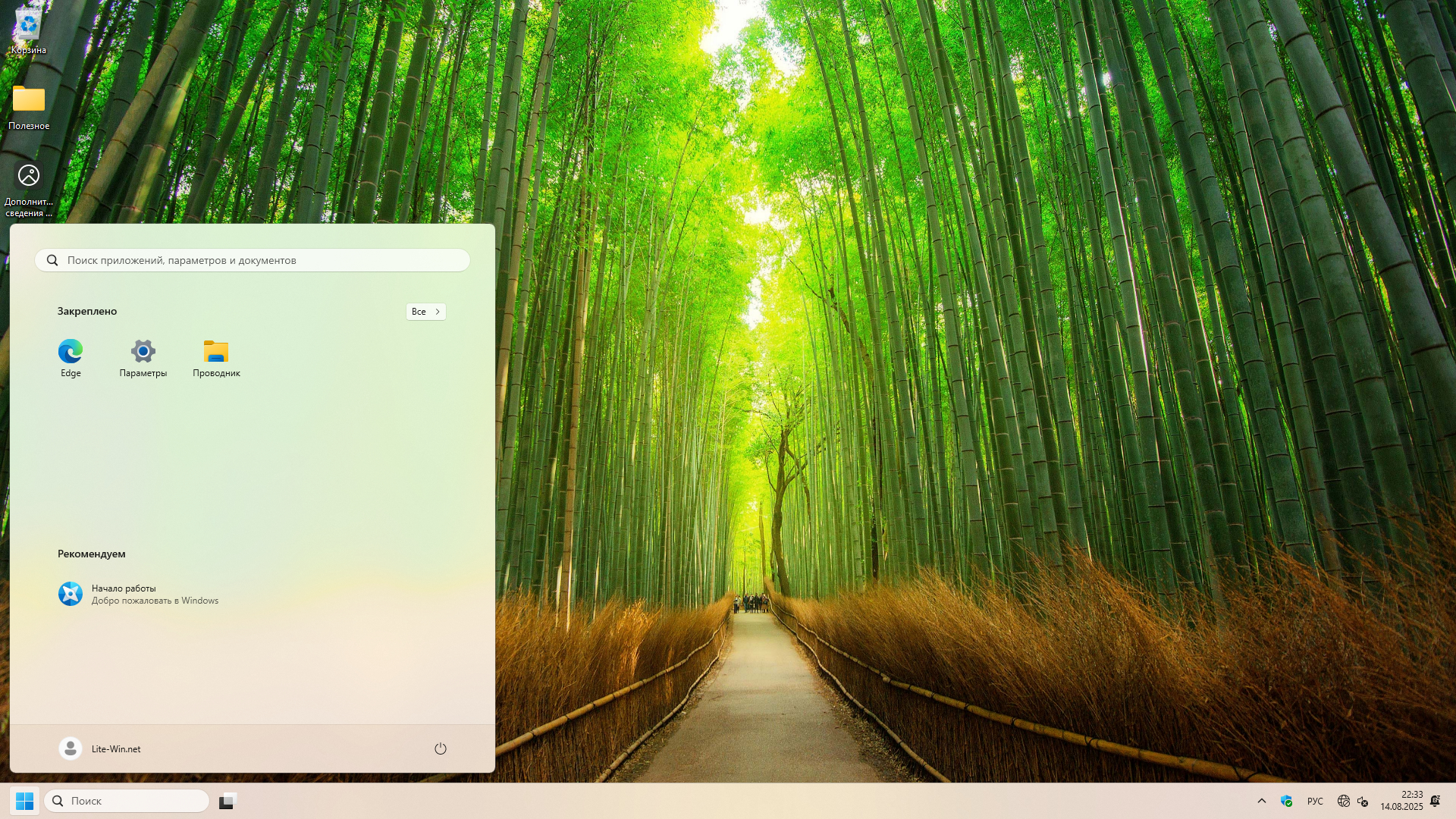Switch РУС keyboard language indicator
This screenshot has width=1456, height=819.
coord(1315,802)
